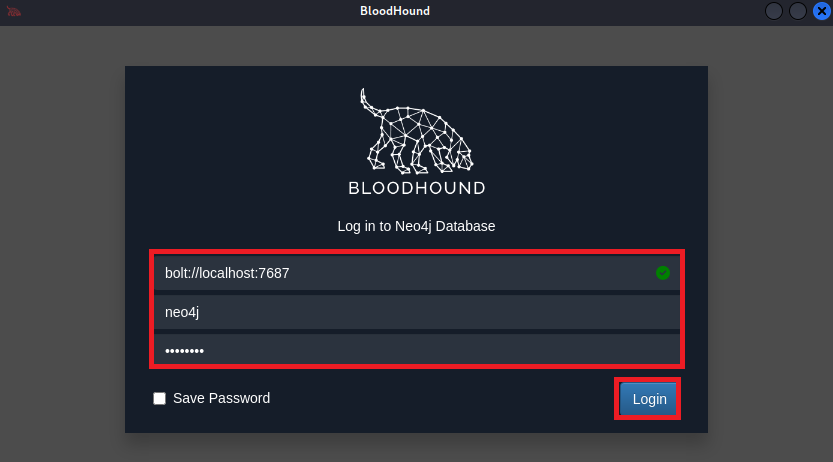Image resolution: width=833 pixels, height=462 pixels.
Task: Enable the Save Password checkbox
Action: (x=159, y=398)
